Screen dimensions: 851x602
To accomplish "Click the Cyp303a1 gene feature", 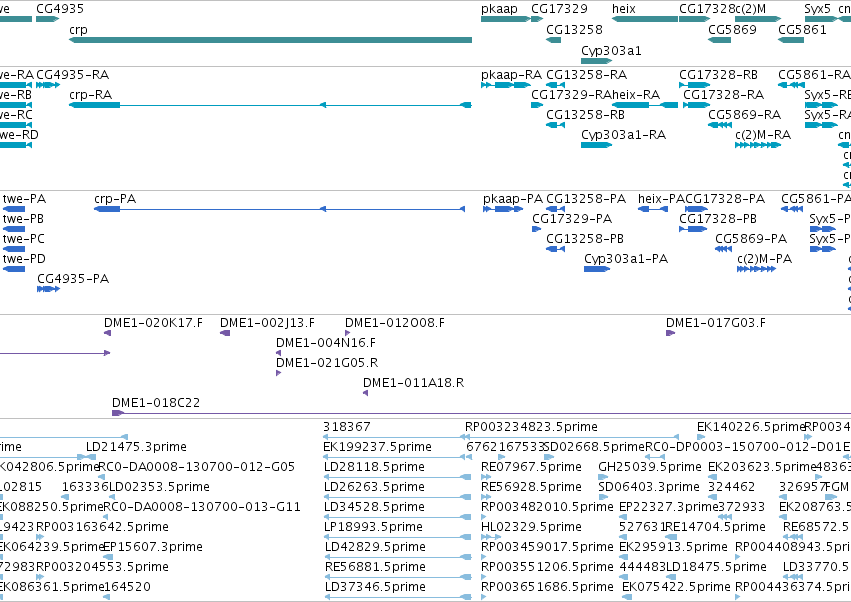I will (x=596, y=61).
